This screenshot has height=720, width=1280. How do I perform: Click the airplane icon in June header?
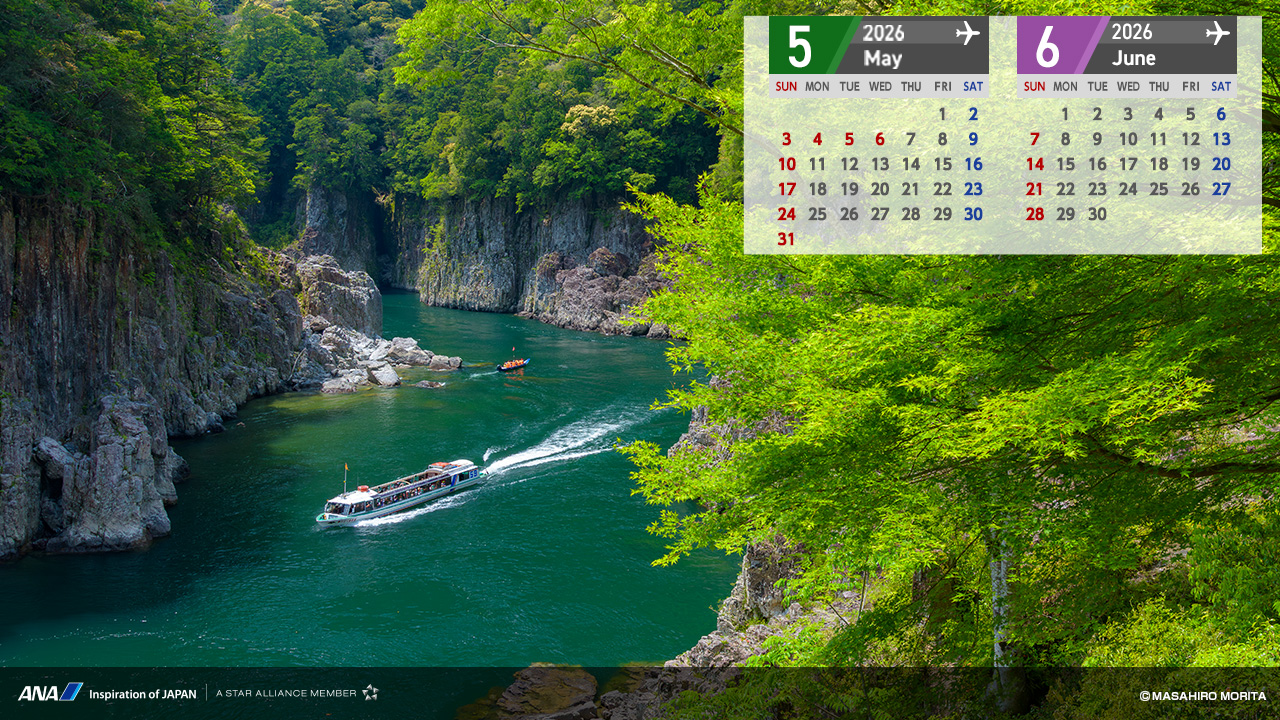coord(1217,33)
